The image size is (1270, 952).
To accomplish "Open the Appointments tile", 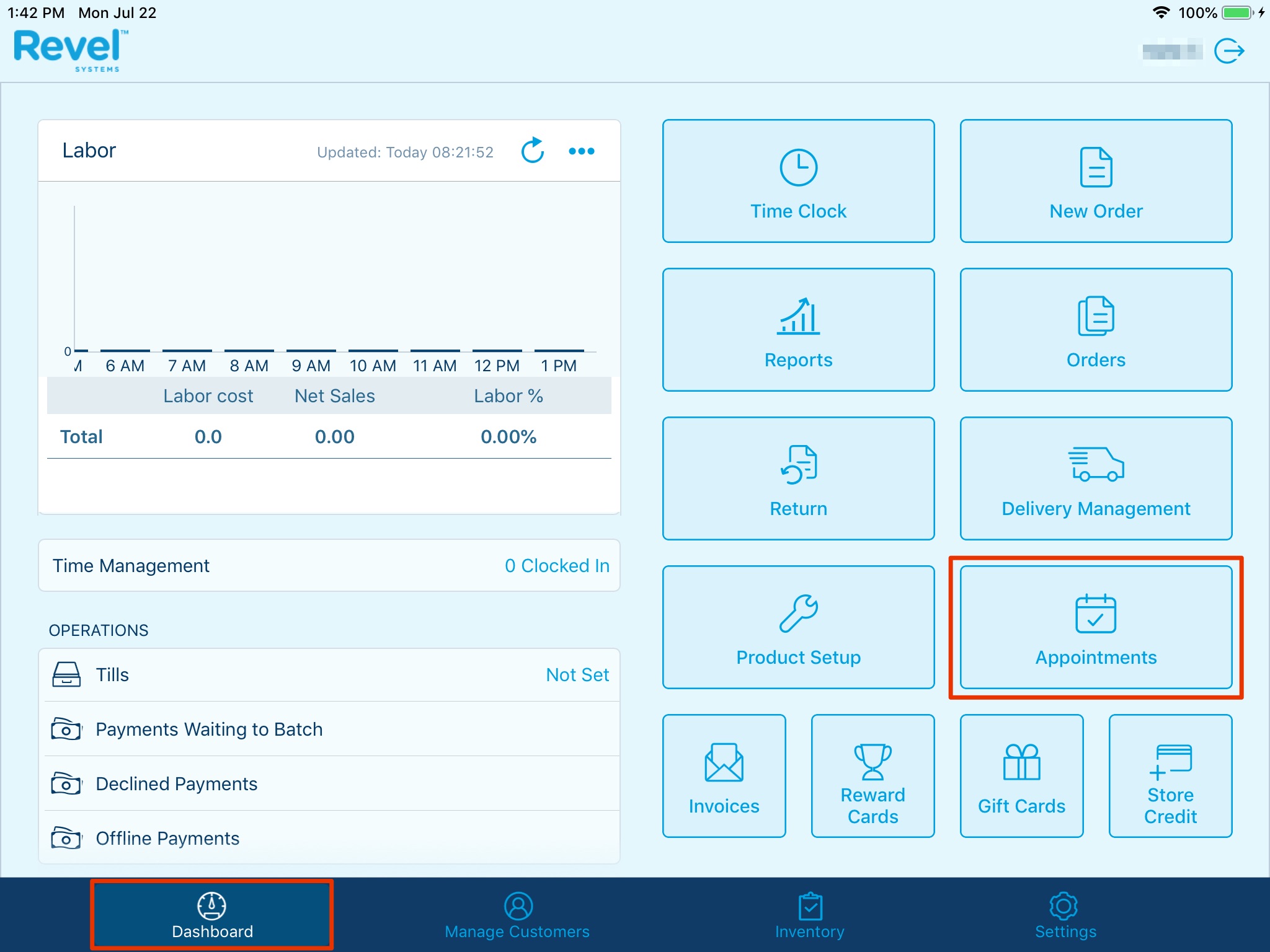I will (1095, 627).
